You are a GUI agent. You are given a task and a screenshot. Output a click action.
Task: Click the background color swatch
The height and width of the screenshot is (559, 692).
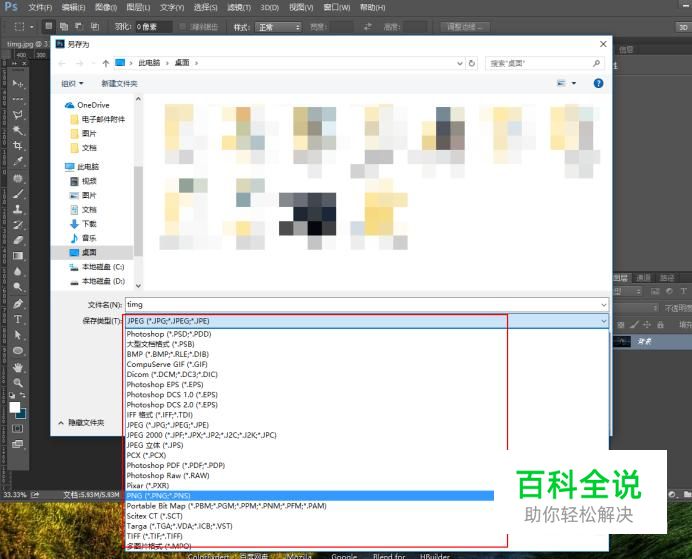(x=22, y=414)
